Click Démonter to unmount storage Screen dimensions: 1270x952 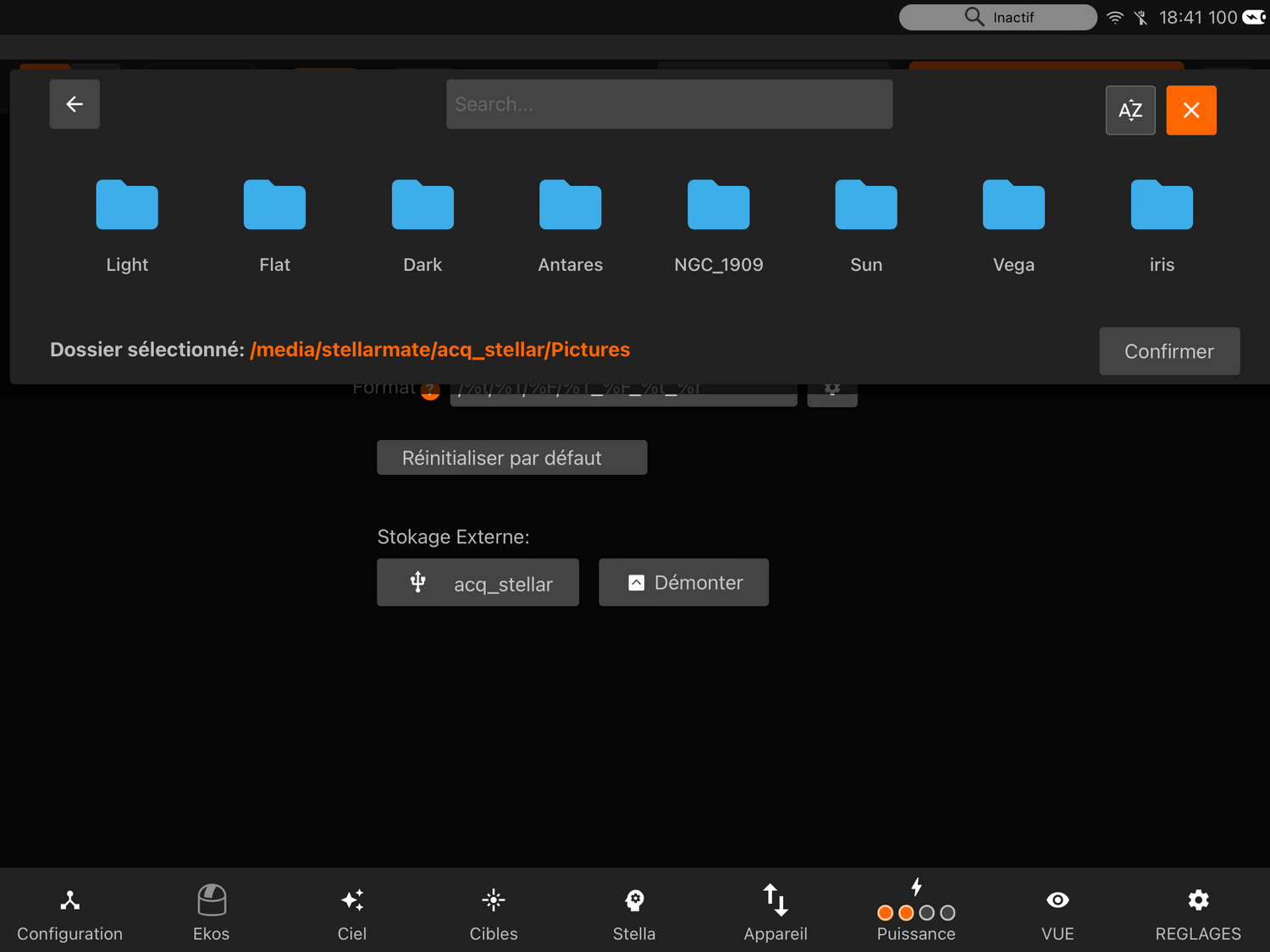coord(684,582)
